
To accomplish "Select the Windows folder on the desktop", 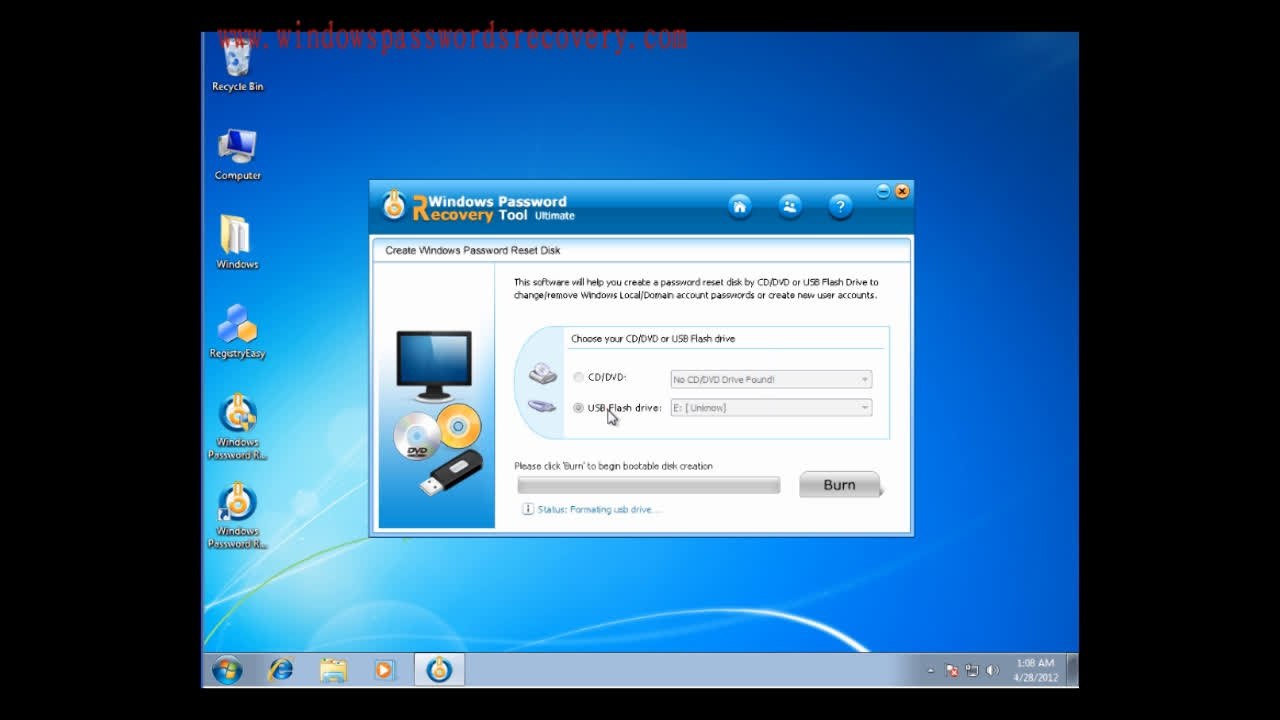I will click(x=237, y=243).
